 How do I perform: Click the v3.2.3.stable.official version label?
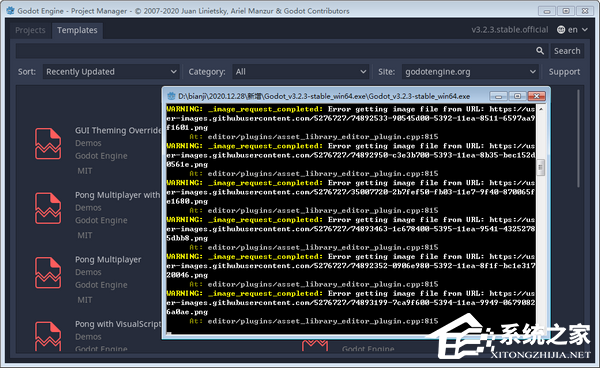point(510,30)
